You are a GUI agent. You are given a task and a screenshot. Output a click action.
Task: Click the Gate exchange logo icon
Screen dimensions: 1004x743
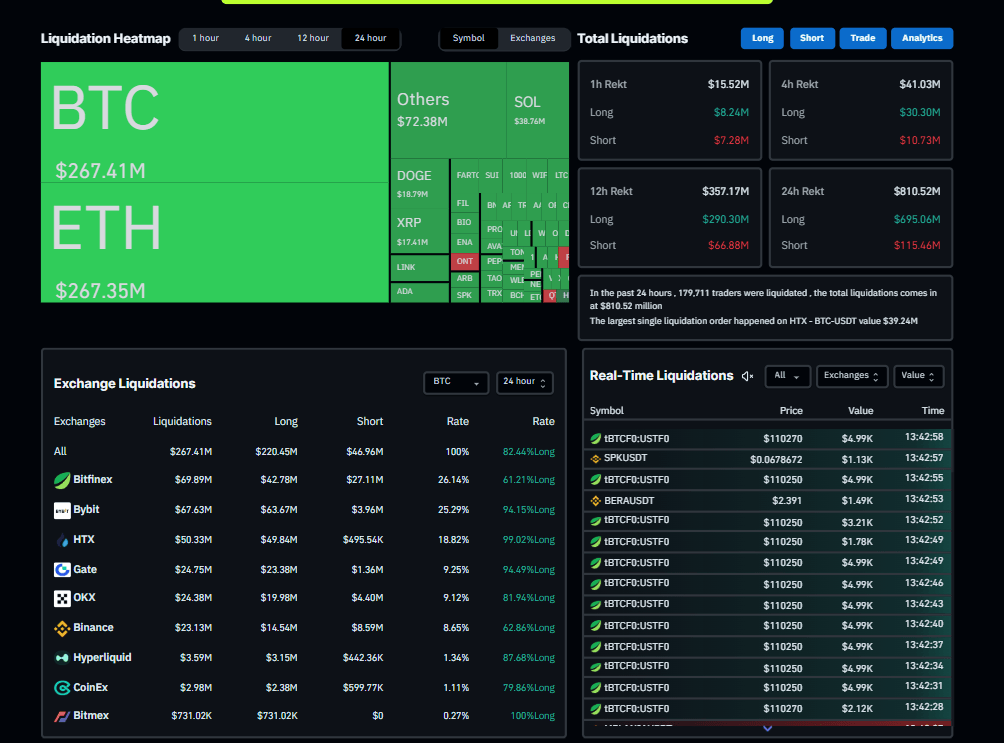(x=62, y=570)
